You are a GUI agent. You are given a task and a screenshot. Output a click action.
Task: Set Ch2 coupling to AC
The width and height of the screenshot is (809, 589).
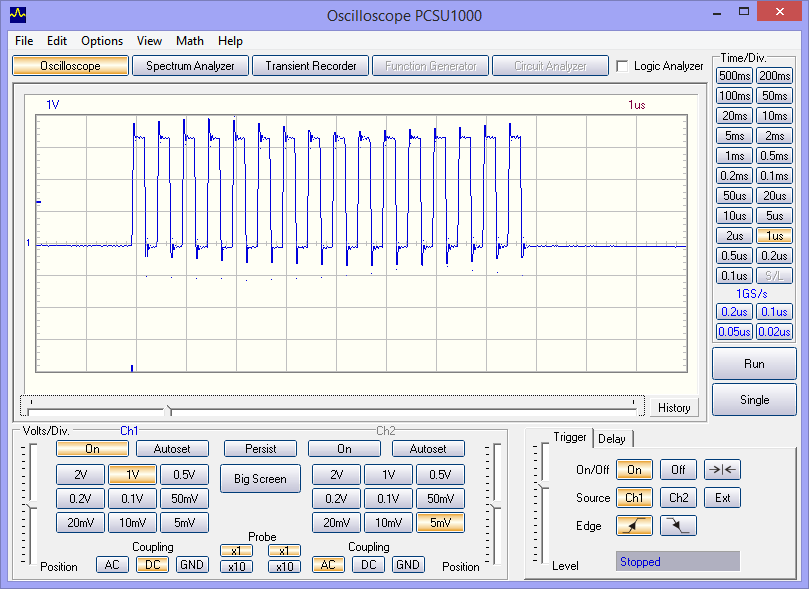[328, 565]
